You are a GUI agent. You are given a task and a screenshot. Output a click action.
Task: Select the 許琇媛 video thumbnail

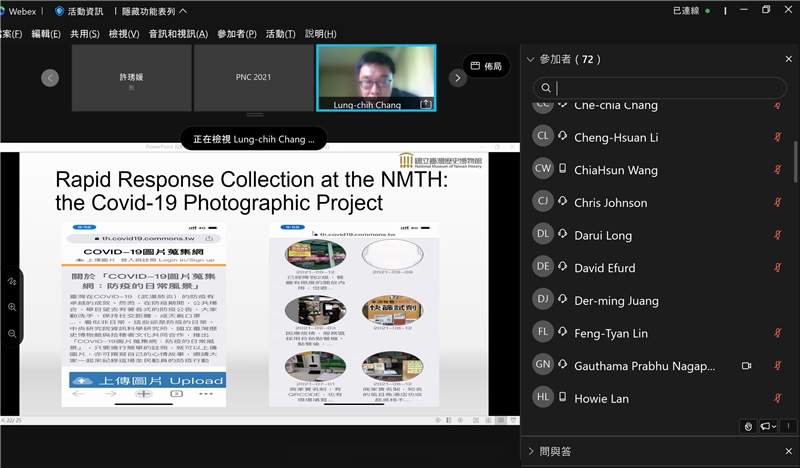pos(132,78)
